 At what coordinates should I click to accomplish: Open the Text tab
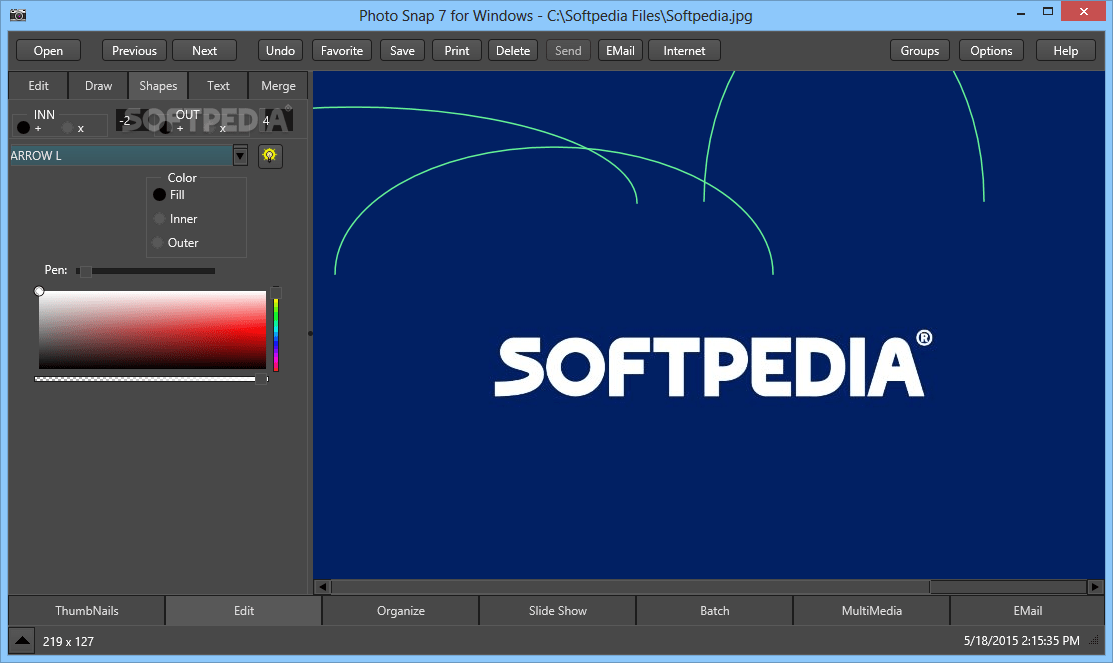point(218,86)
